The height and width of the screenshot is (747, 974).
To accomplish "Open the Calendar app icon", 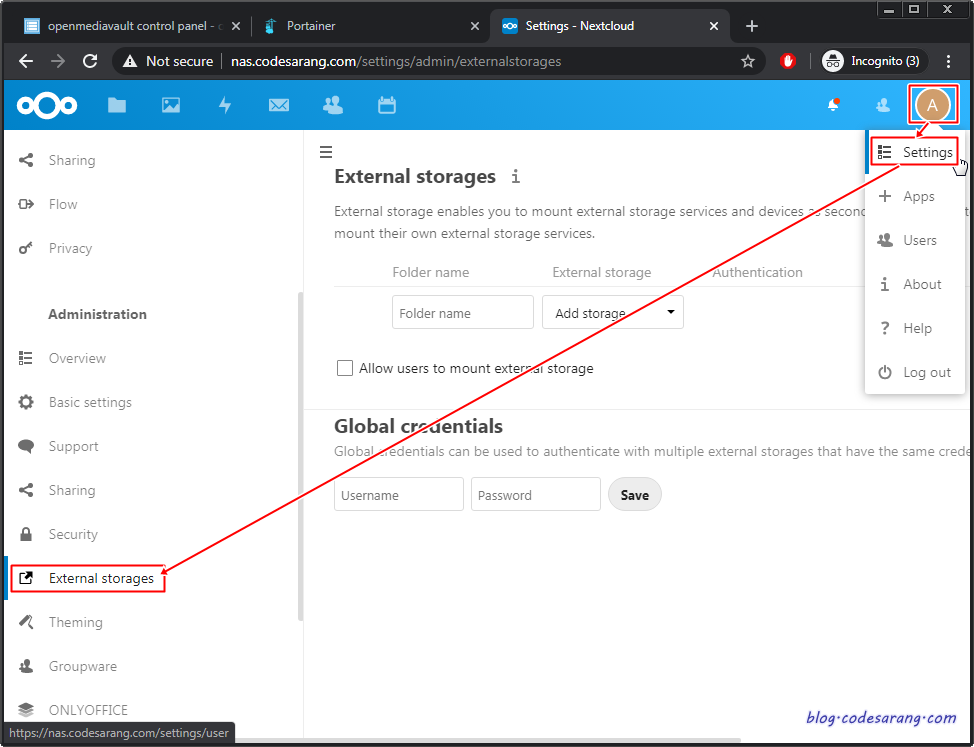I will click(387, 106).
